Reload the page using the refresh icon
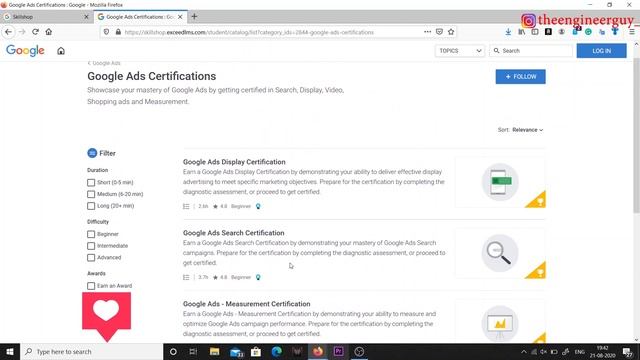The image size is (640, 360). click(x=36, y=32)
